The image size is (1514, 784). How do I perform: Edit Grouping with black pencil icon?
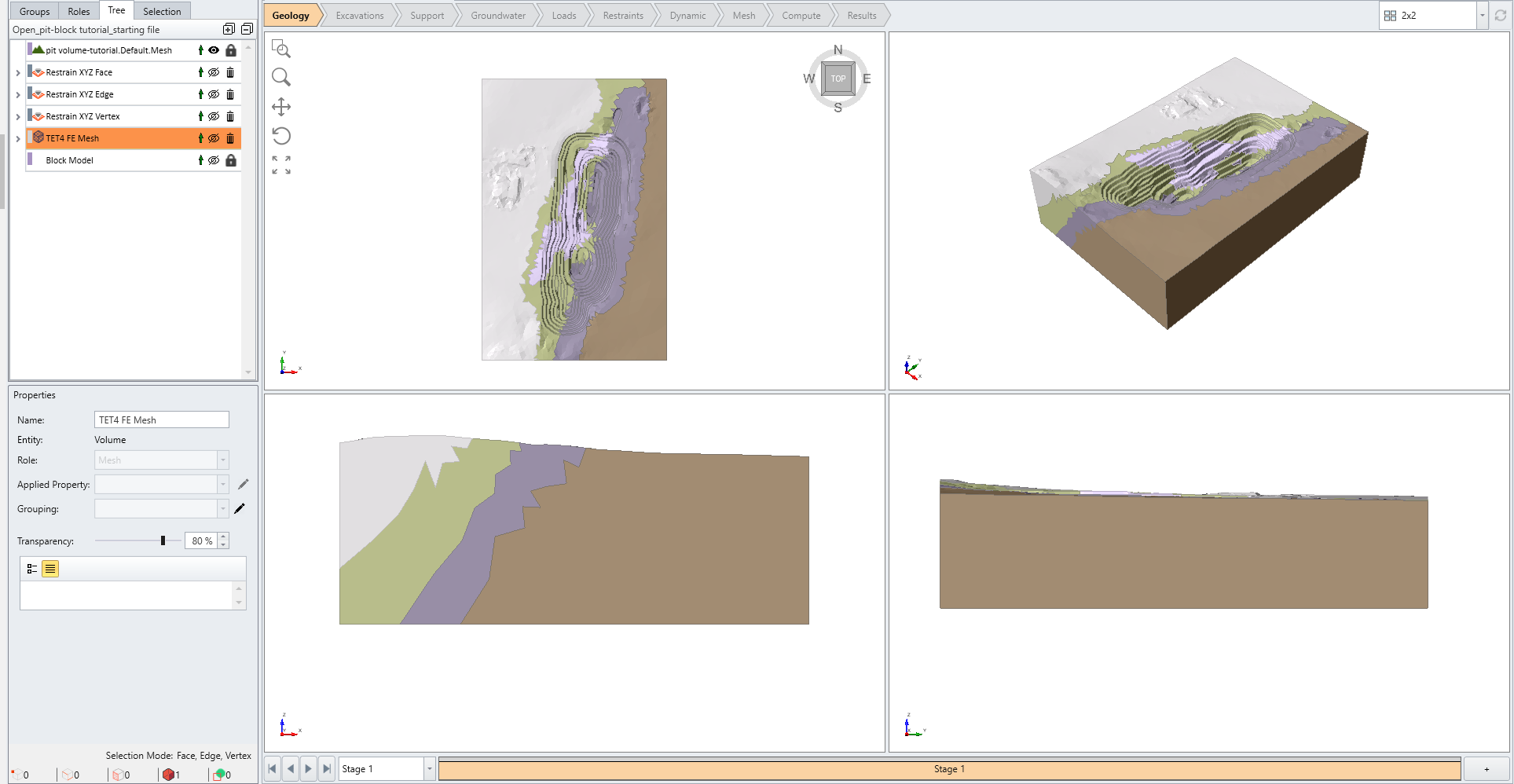pos(240,508)
